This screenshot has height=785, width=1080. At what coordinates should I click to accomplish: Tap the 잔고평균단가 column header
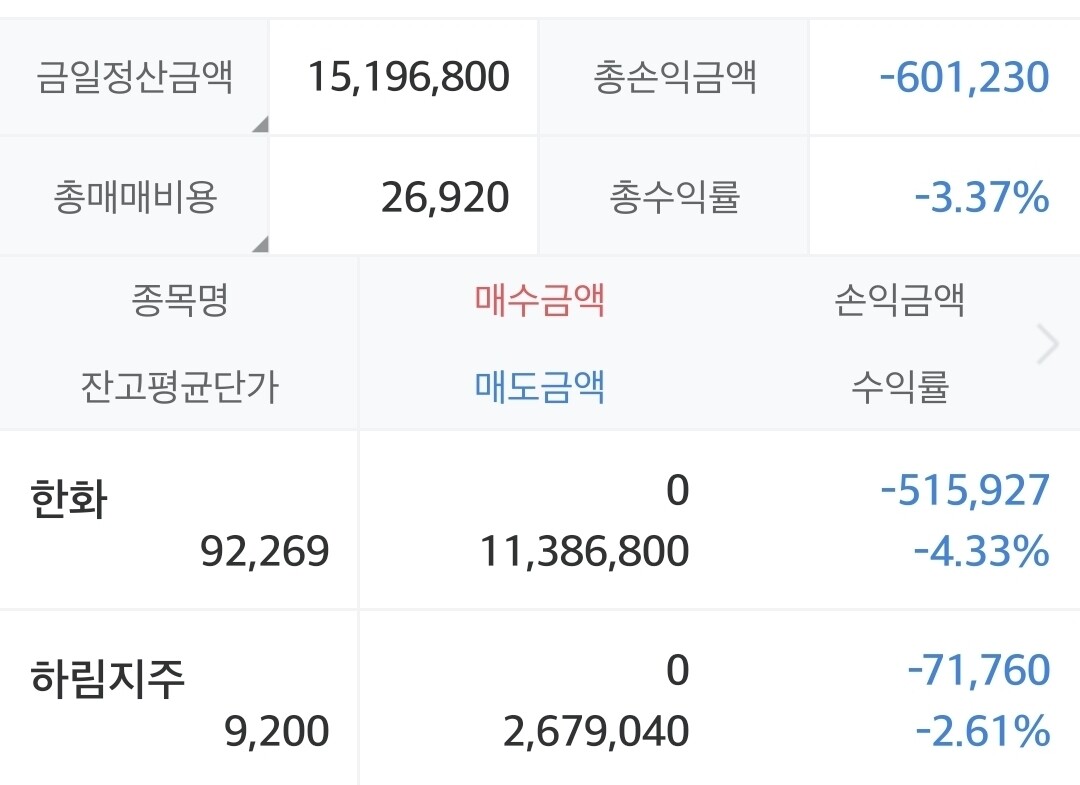pyautogui.click(x=180, y=386)
